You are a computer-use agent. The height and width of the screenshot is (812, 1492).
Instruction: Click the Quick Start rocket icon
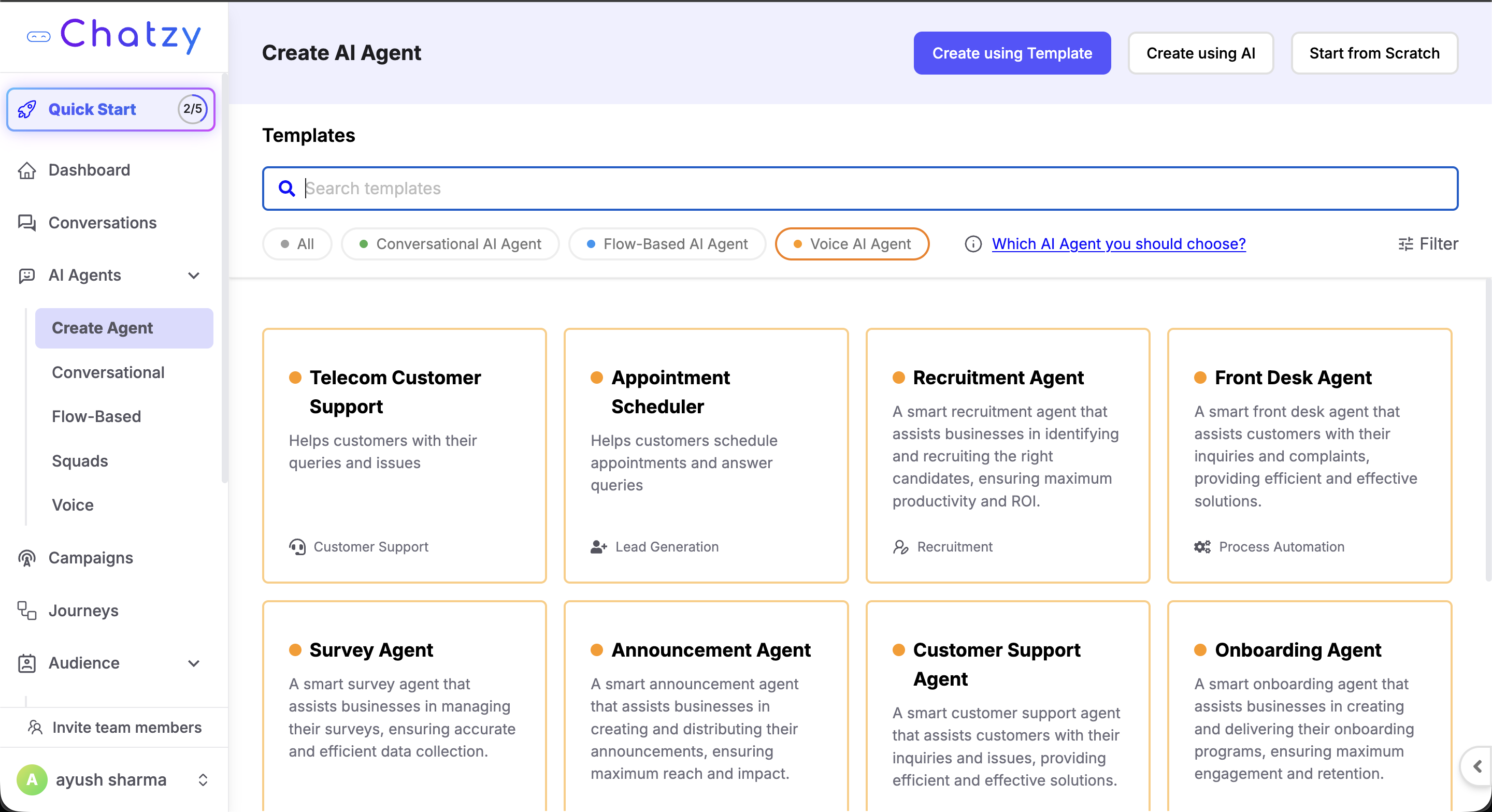26,109
